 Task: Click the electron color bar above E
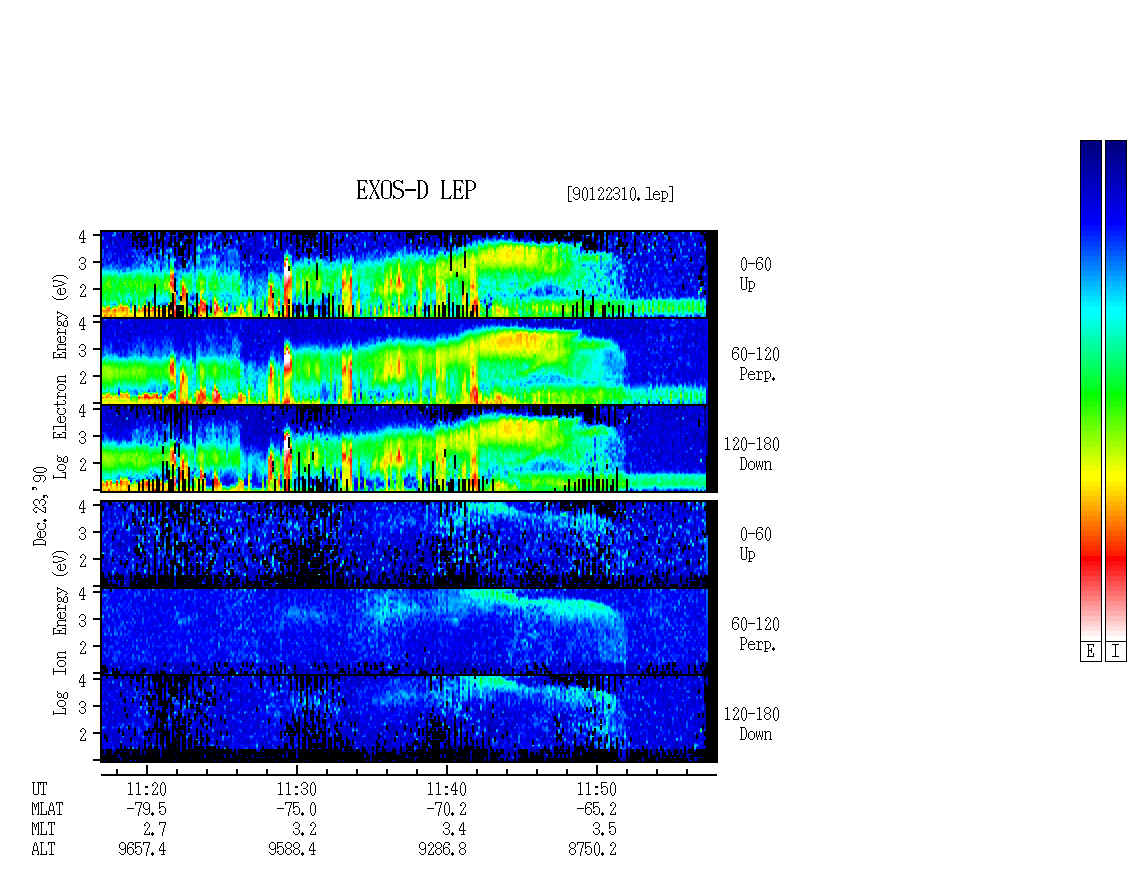tap(1090, 390)
